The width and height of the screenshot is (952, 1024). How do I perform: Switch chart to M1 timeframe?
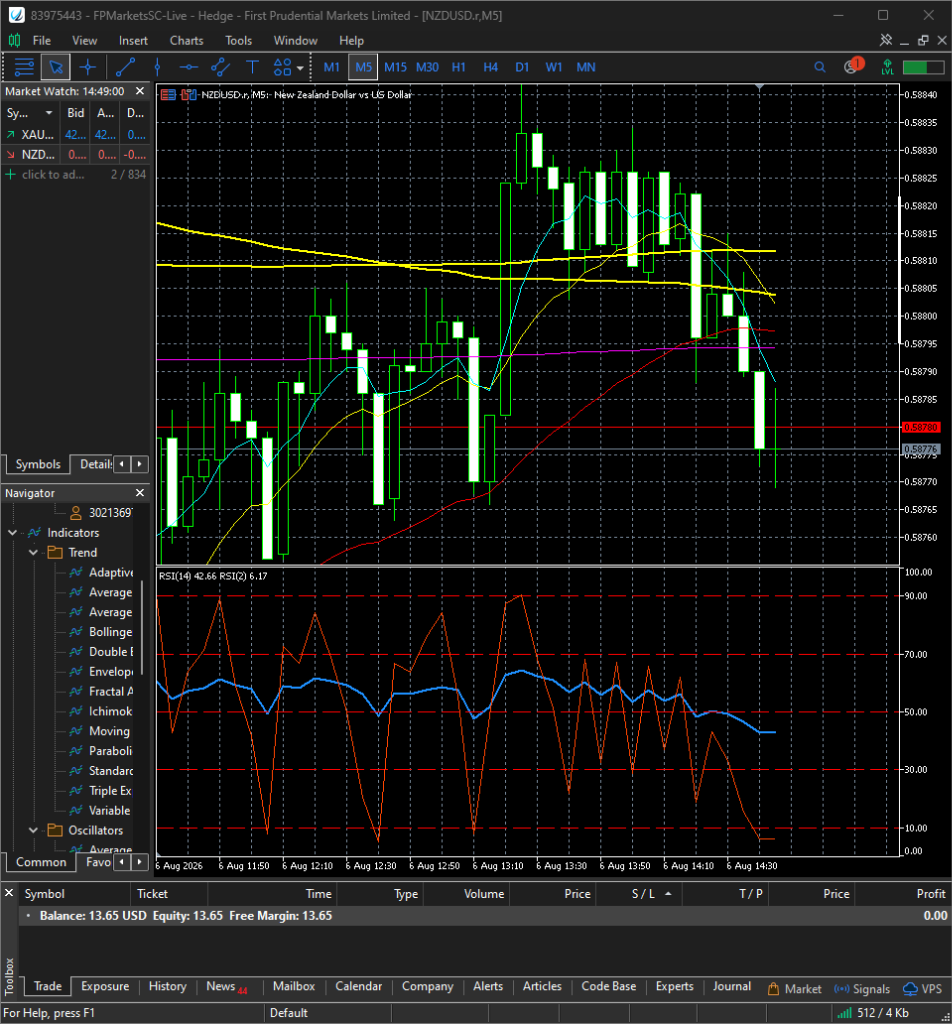click(332, 67)
